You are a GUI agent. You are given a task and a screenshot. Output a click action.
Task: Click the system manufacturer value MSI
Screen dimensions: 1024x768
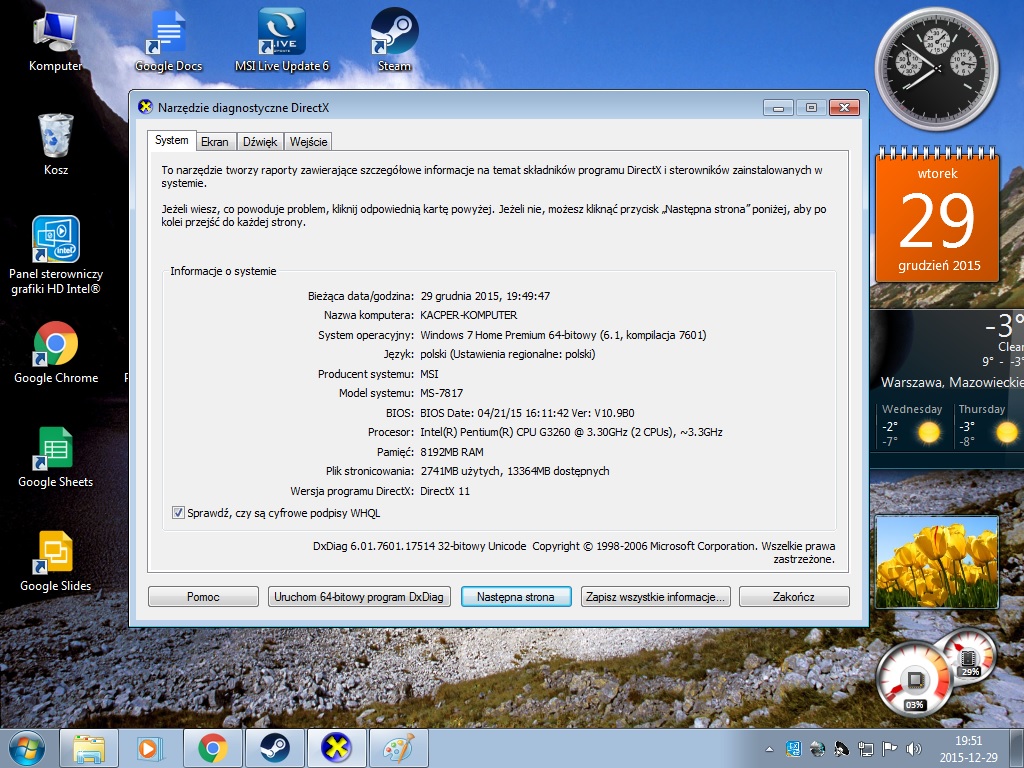[429, 374]
